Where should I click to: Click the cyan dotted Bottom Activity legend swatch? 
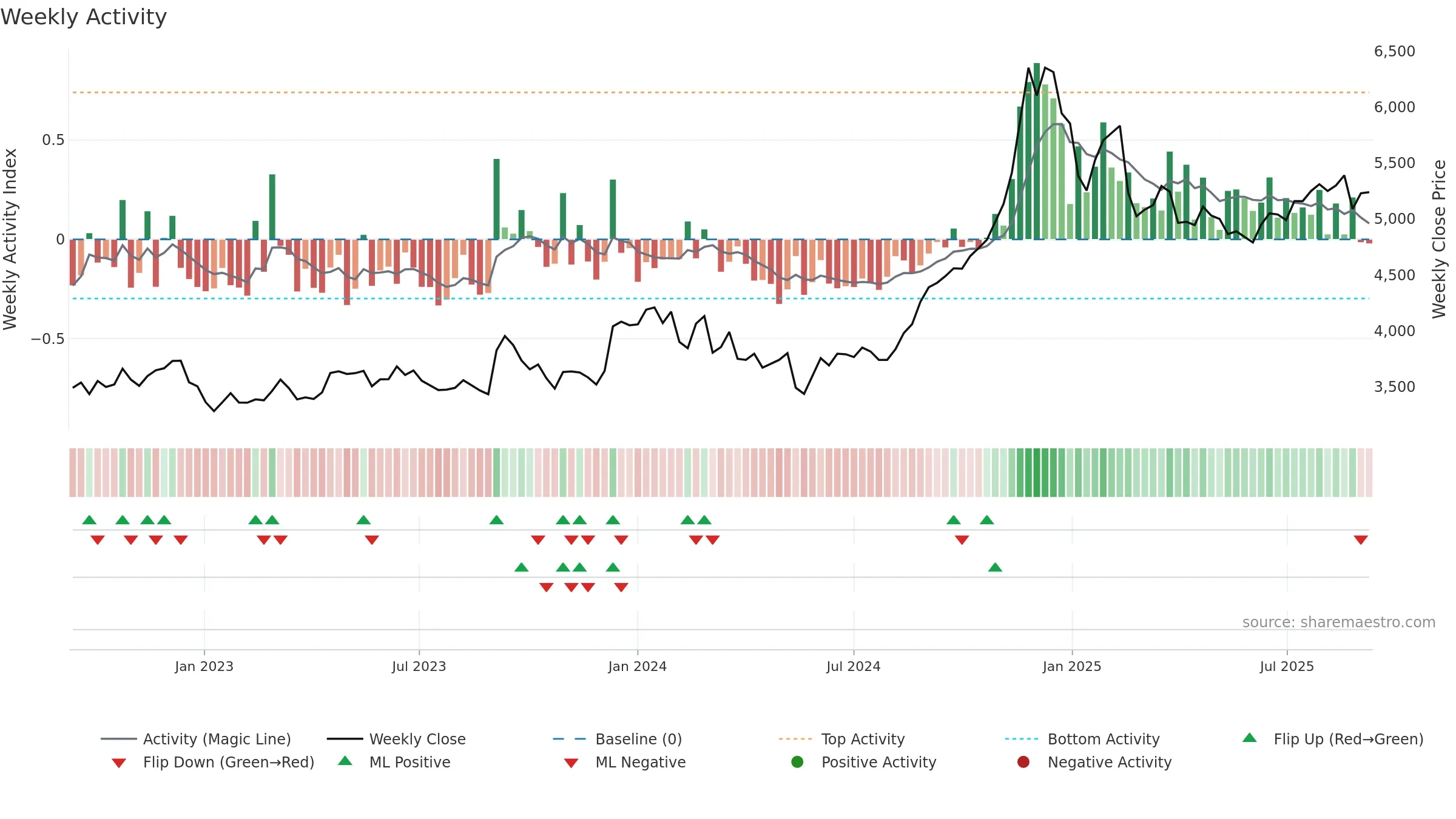tap(1022, 739)
